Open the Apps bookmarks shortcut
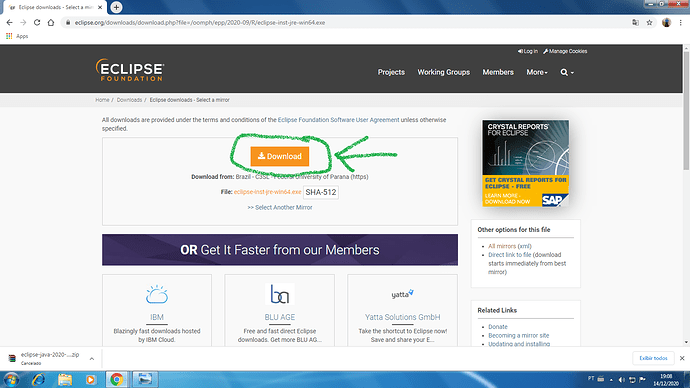 pos(17,36)
